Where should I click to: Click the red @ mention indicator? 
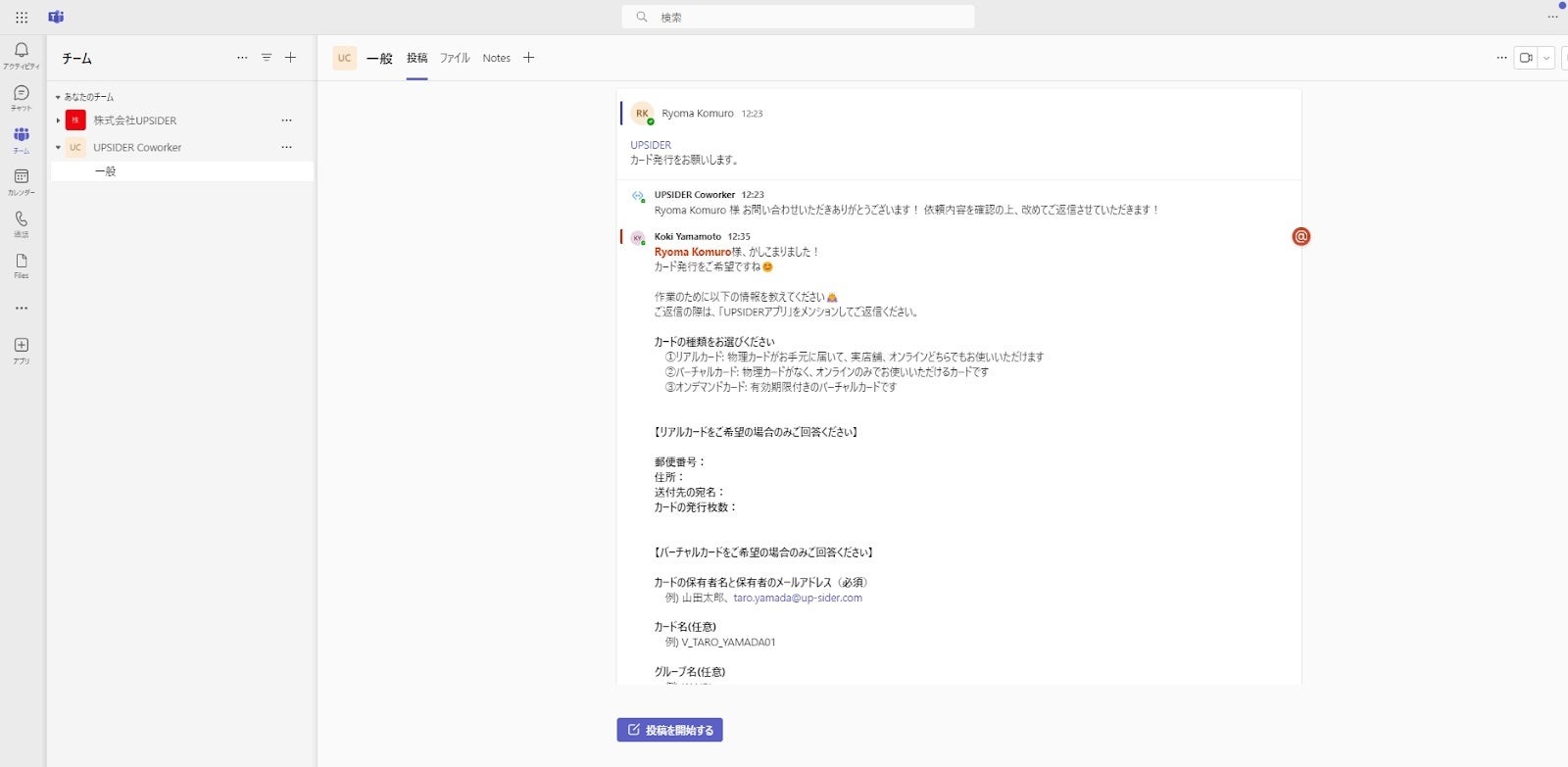tap(1300, 236)
